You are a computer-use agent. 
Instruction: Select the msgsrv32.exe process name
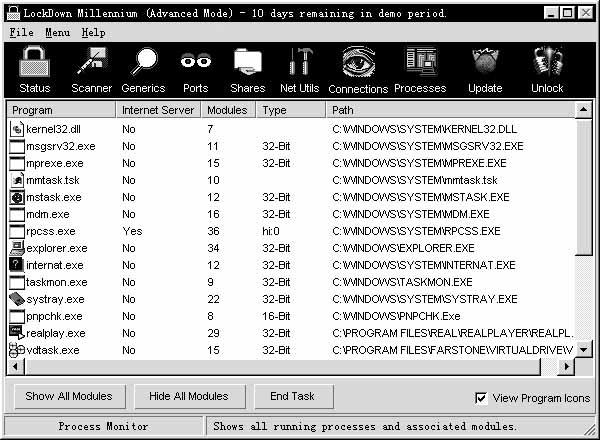[60, 147]
